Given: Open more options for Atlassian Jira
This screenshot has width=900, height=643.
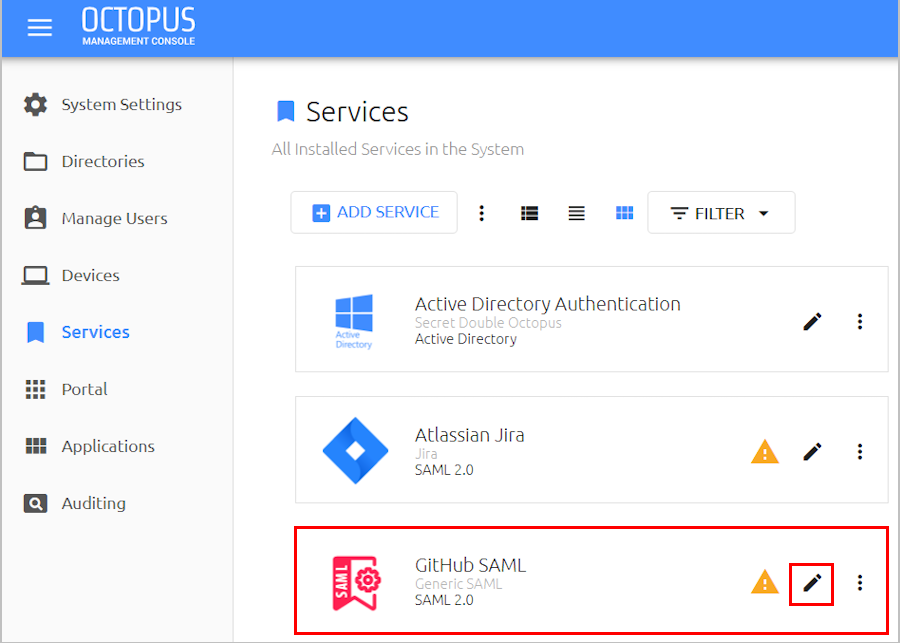Looking at the screenshot, I should [860, 452].
